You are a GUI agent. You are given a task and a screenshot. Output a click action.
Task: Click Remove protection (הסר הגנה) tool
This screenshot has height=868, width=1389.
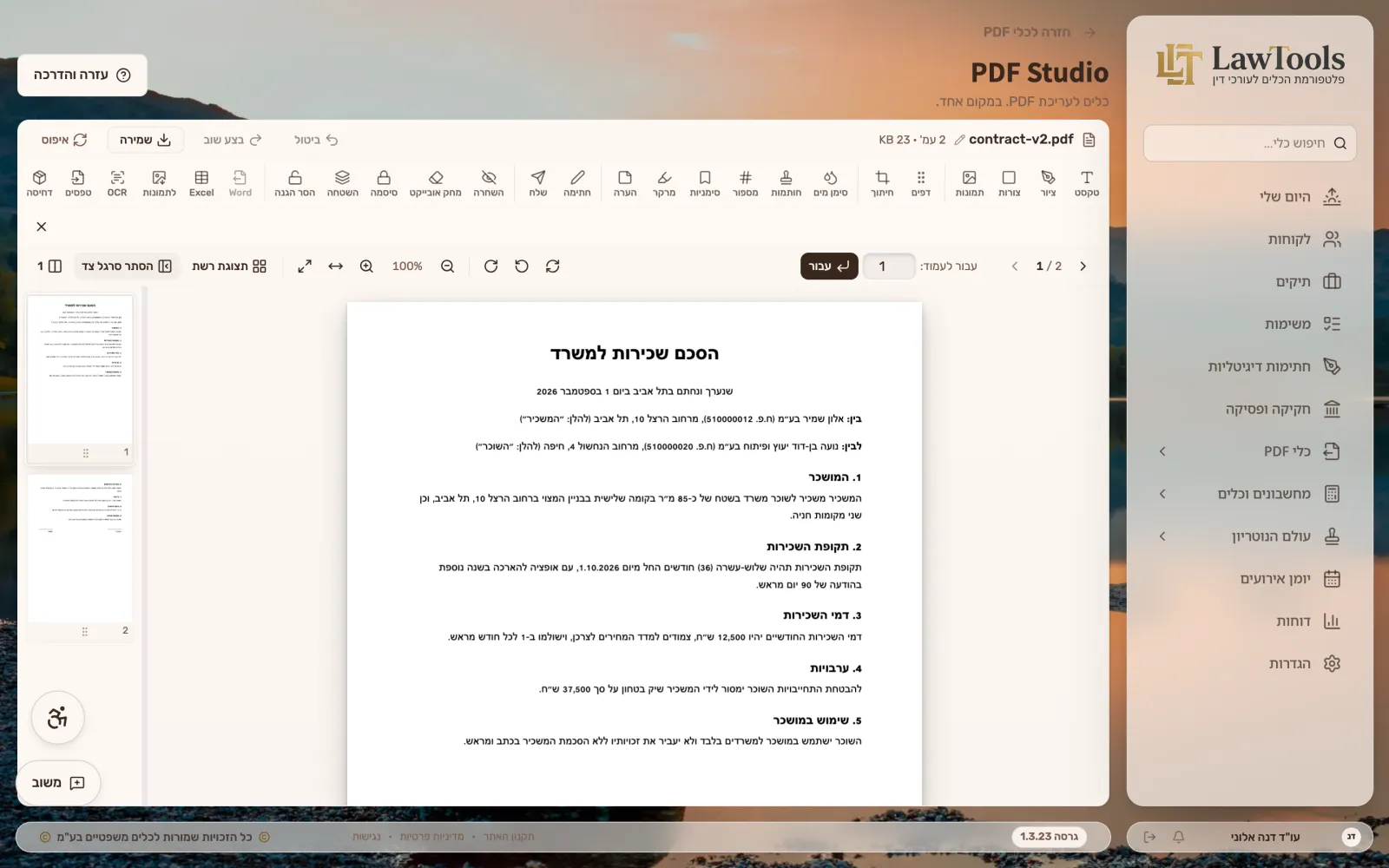pos(295,183)
